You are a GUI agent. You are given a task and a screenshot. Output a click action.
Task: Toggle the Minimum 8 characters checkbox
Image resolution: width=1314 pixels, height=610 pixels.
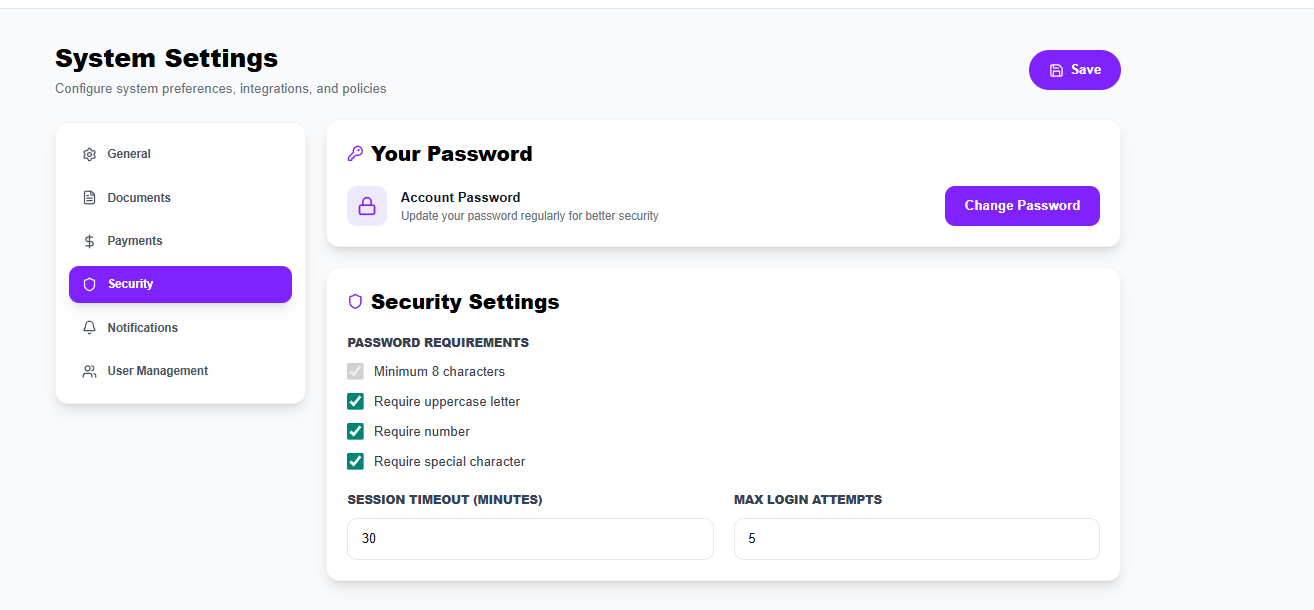[x=355, y=372]
